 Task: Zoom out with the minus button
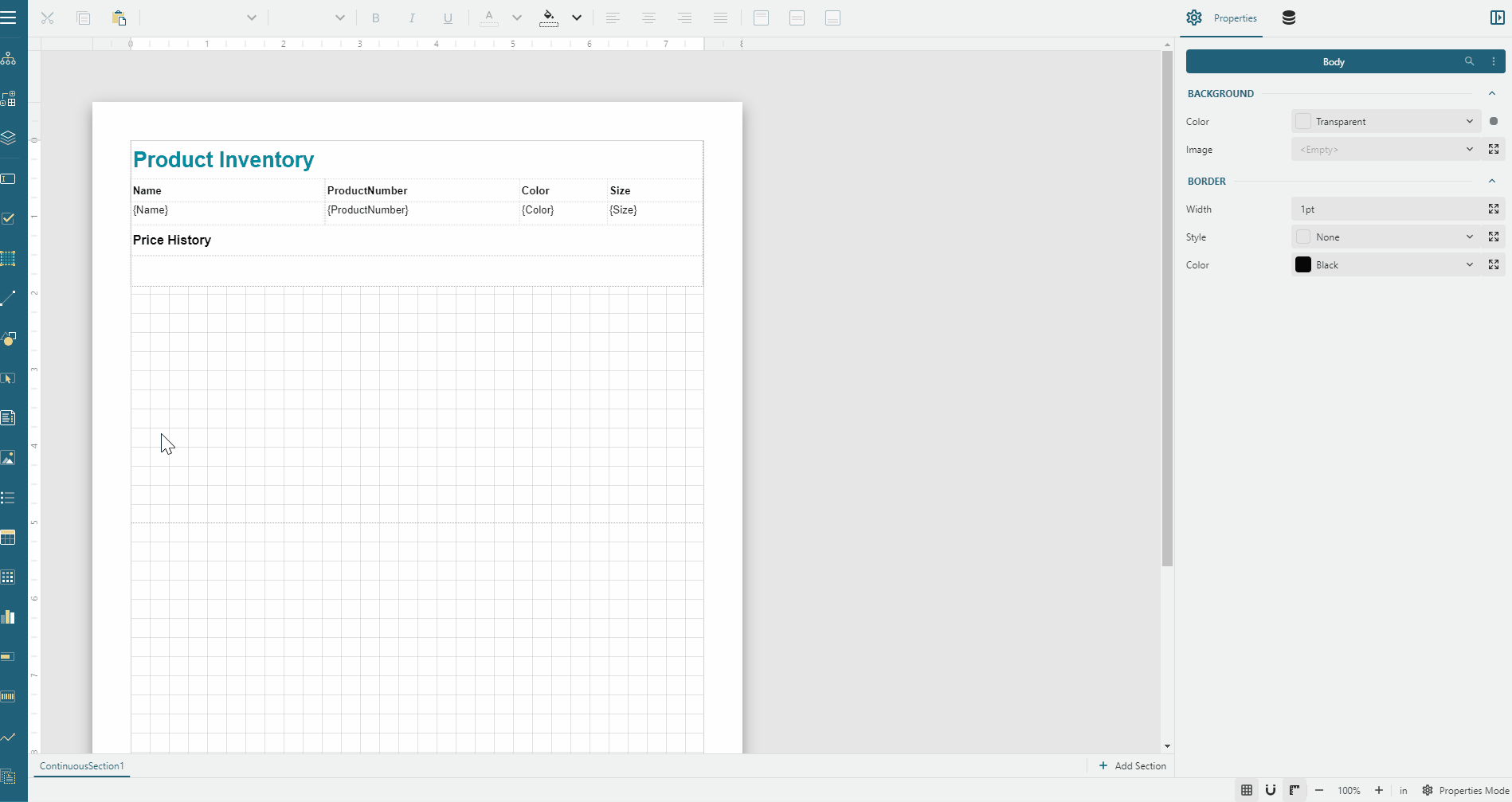click(1319, 790)
